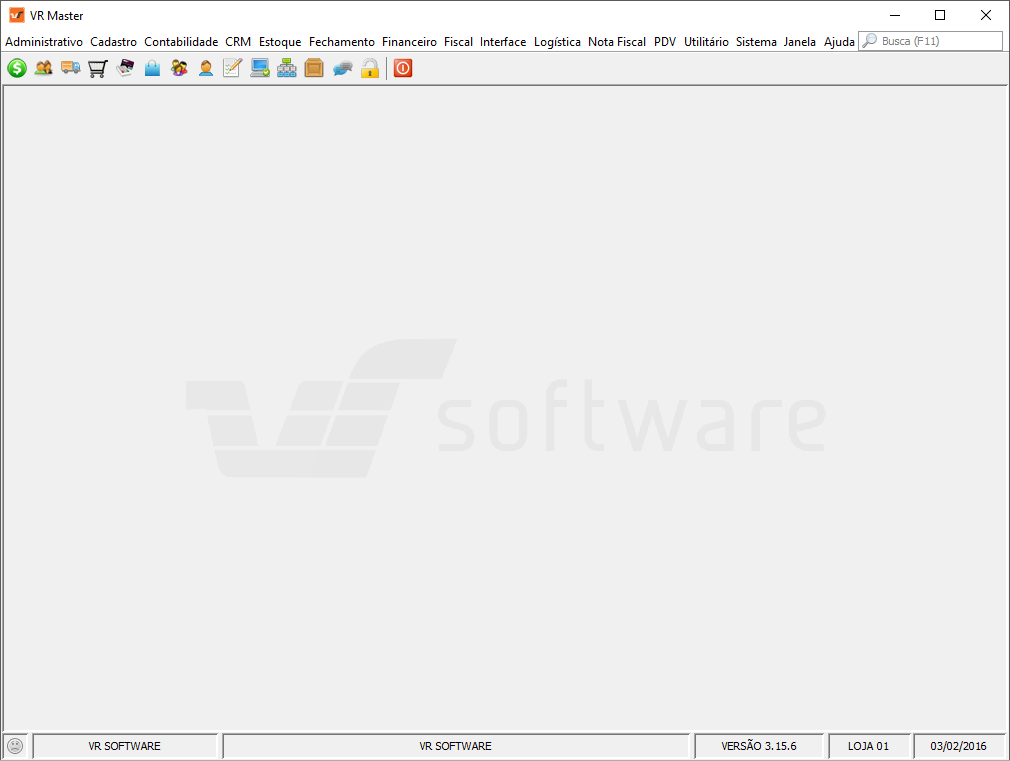Click the VERSÃO 3.15.6 status panel

point(759,746)
